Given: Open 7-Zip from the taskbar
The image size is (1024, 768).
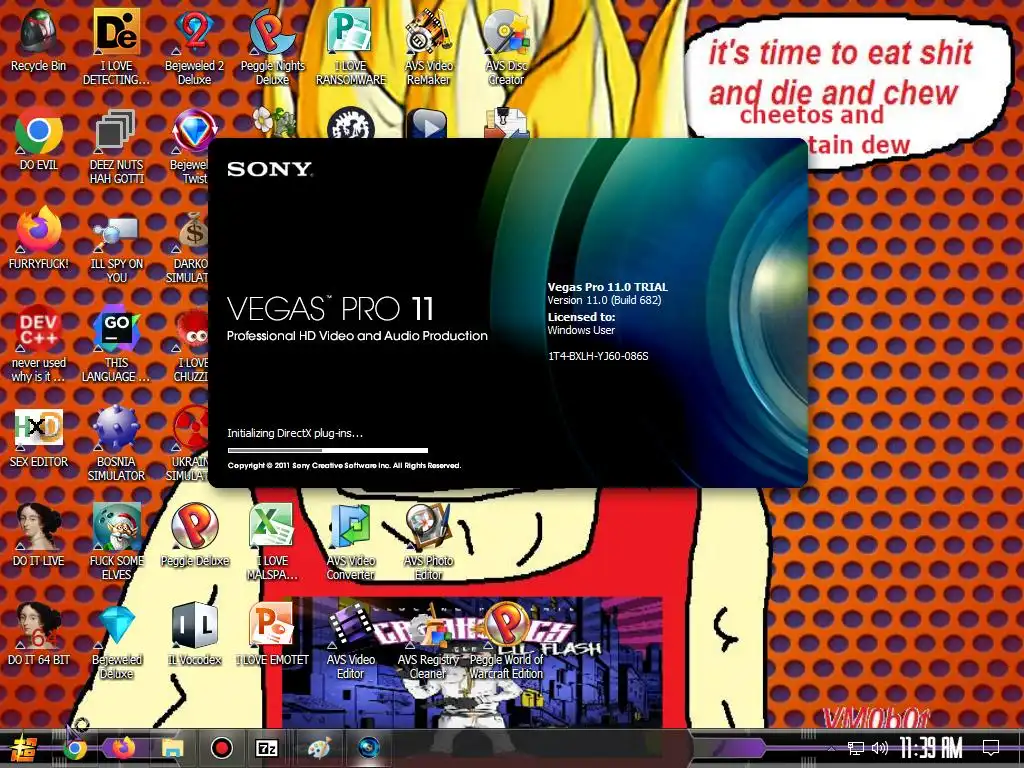Looking at the screenshot, I should (x=267, y=748).
